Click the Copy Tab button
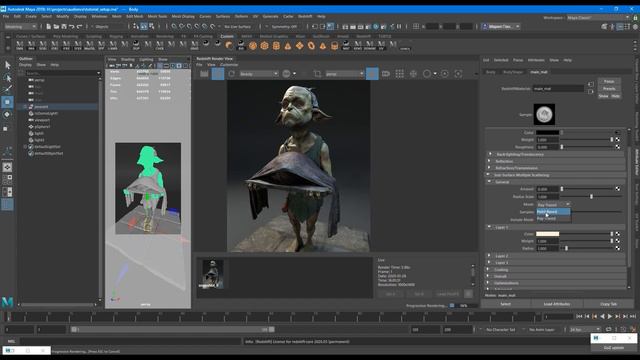This screenshot has height=360, width=640. tap(609, 304)
